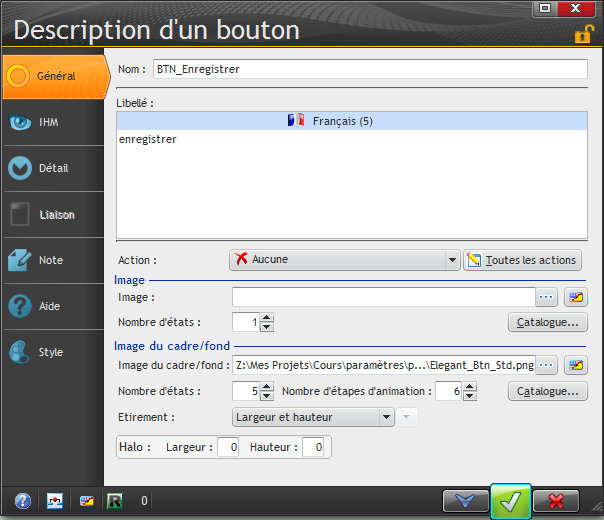Open image editor icon beside cadre/fond field
The image size is (604, 520).
(x=576, y=365)
